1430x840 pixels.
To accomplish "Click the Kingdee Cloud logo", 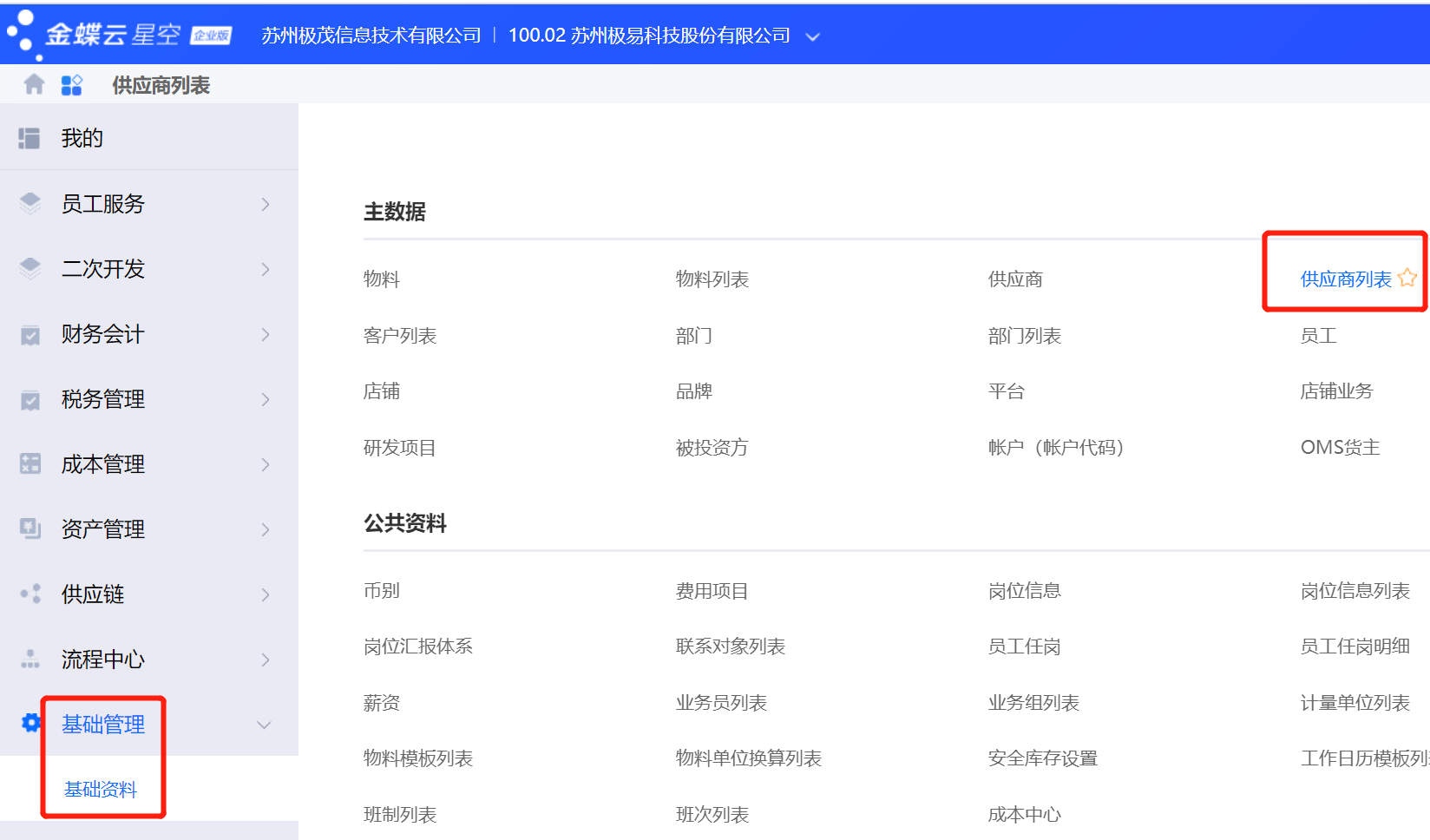I will coord(119,35).
